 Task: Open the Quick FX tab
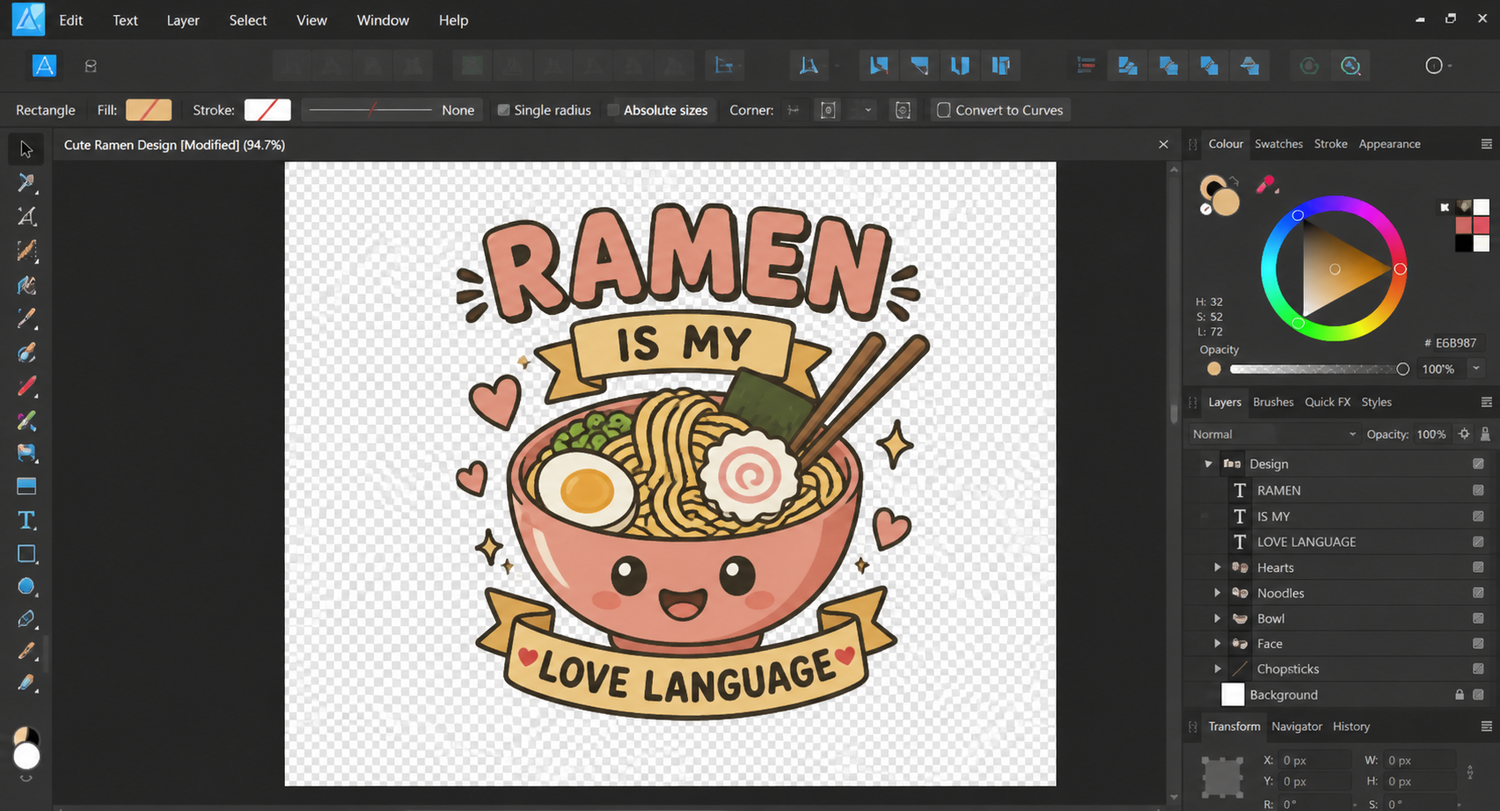(x=1327, y=402)
